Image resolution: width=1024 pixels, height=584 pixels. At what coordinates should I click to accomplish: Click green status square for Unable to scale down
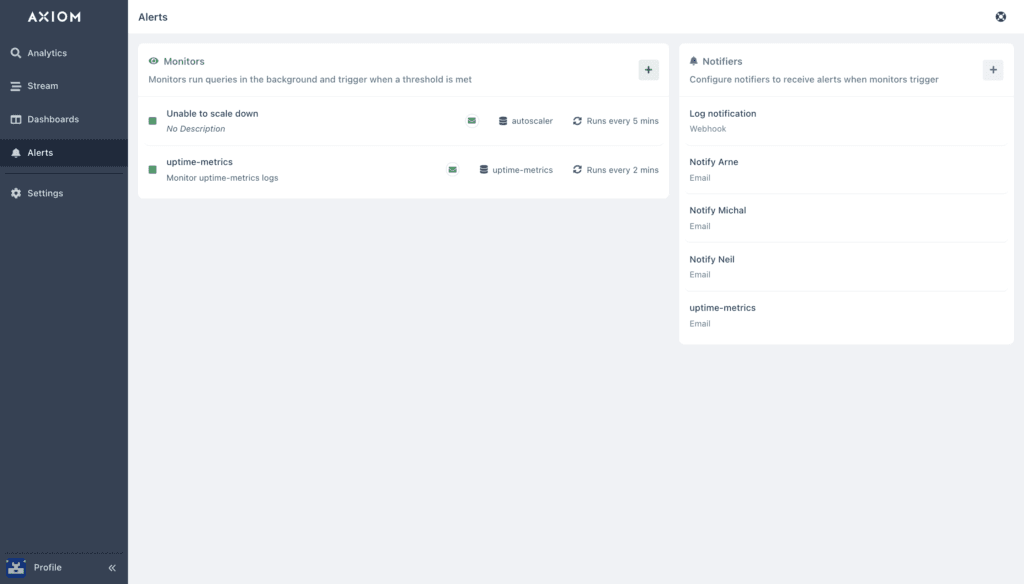(x=153, y=121)
